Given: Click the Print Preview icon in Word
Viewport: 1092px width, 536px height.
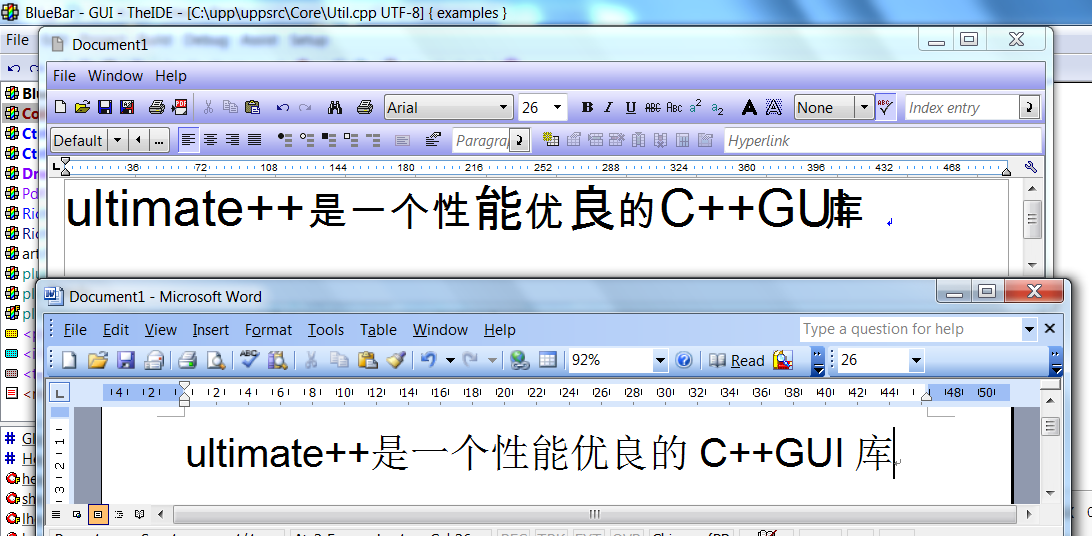Looking at the screenshot, I should pos(215,360).
